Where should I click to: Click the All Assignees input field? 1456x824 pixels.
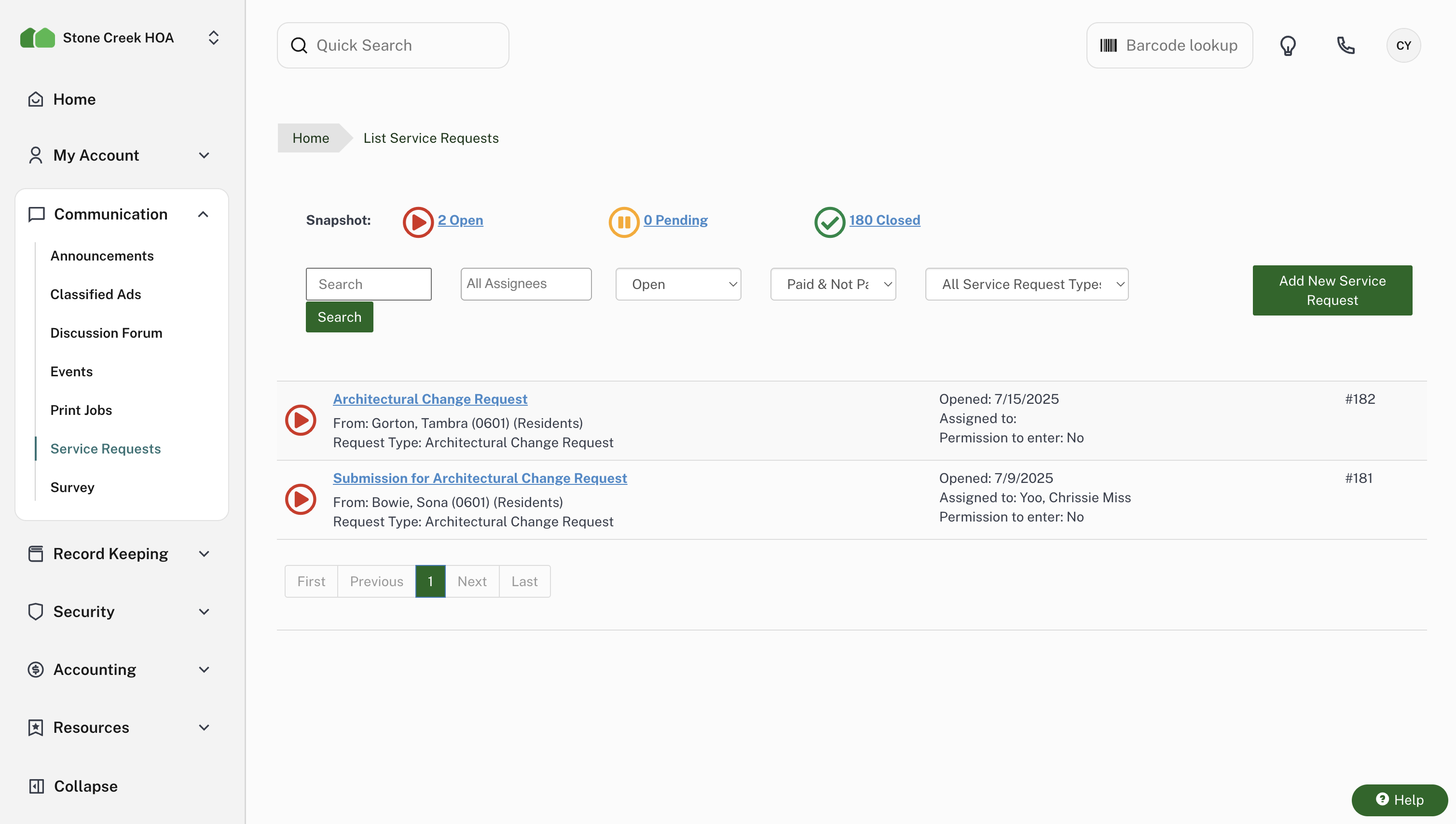click(525, 284)
